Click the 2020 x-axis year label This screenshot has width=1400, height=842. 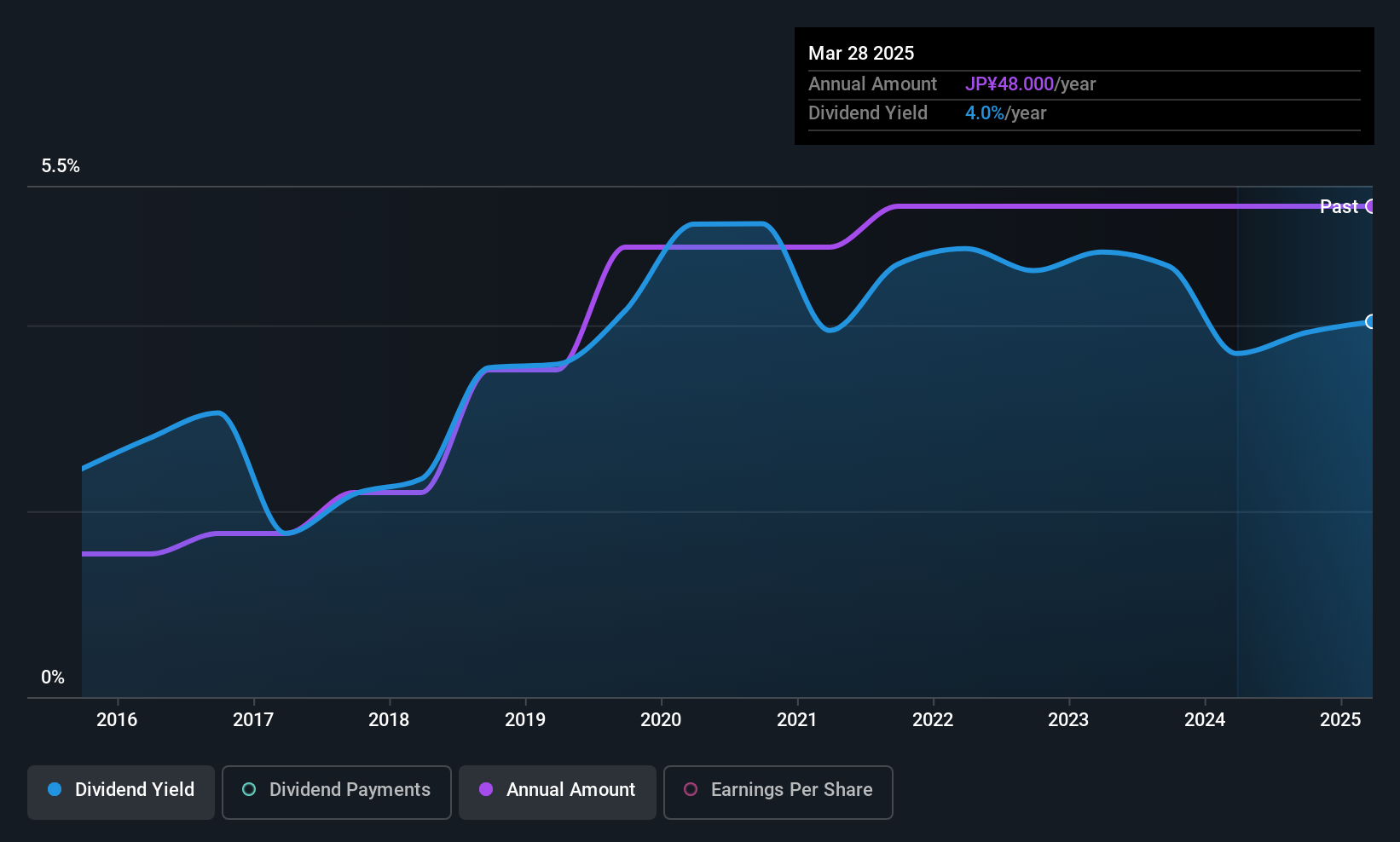click(661, 719)
